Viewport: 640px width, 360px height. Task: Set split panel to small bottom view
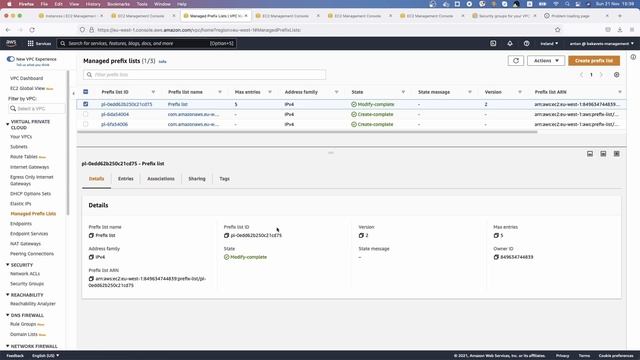pyautogui.click(x=590, y=154)
